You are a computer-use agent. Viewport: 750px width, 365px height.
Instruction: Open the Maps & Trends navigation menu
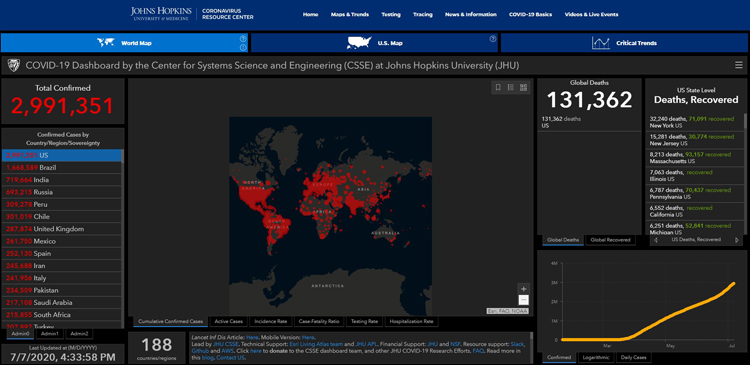click(350, 14)
